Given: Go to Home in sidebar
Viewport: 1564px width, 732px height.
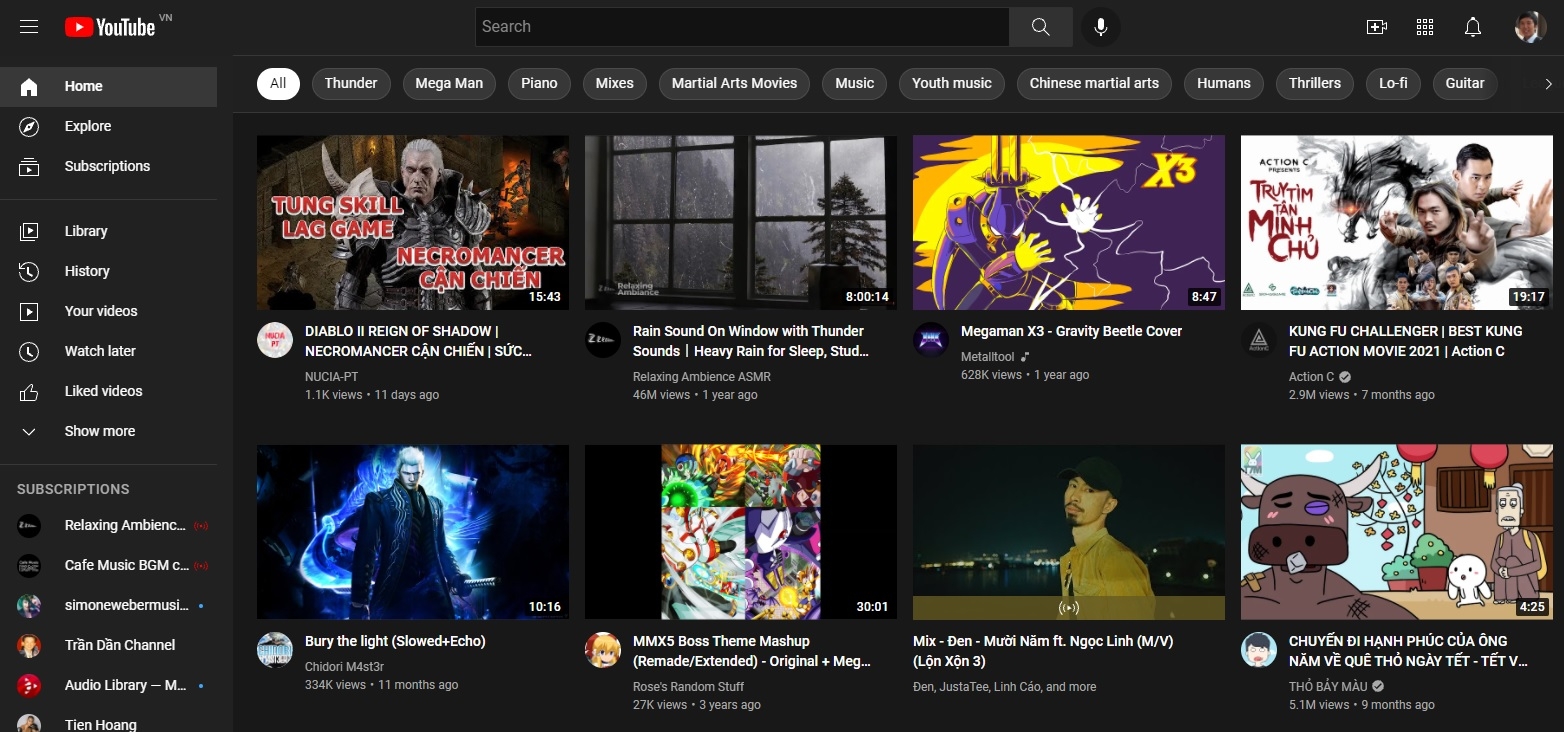Looking at the screenshot, I should coord(108,87).
